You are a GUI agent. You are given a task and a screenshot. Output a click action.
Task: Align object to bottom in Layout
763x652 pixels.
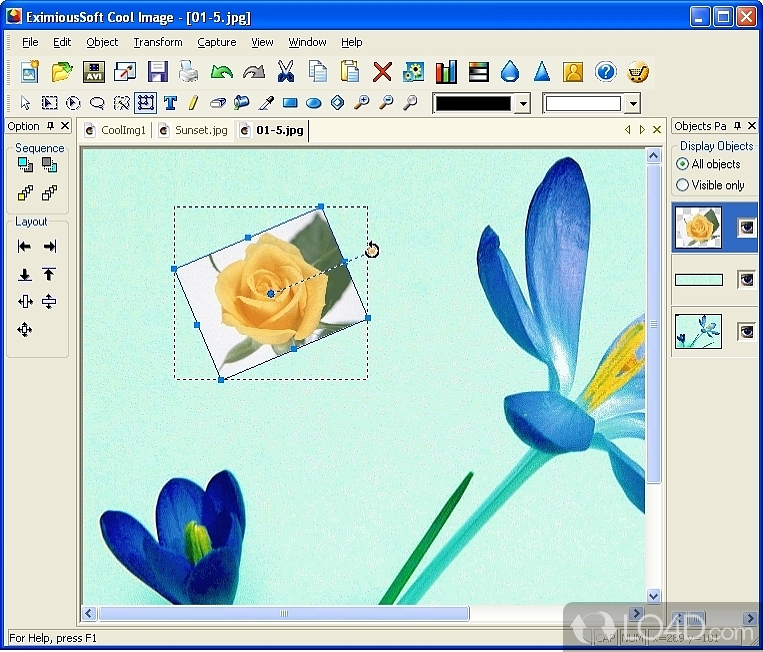[24, 274]
